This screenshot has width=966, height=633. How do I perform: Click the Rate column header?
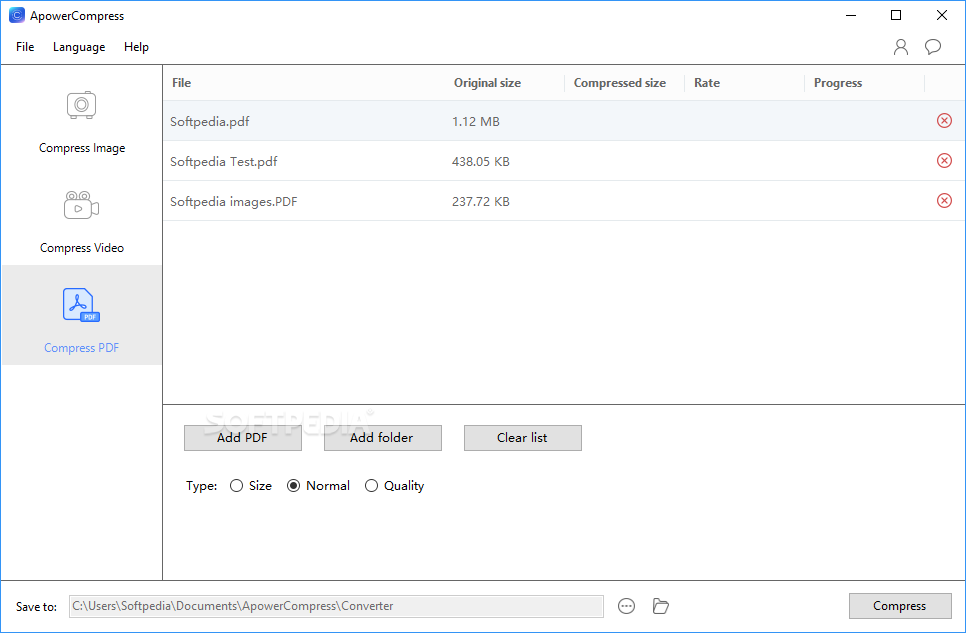coord(707,83)
